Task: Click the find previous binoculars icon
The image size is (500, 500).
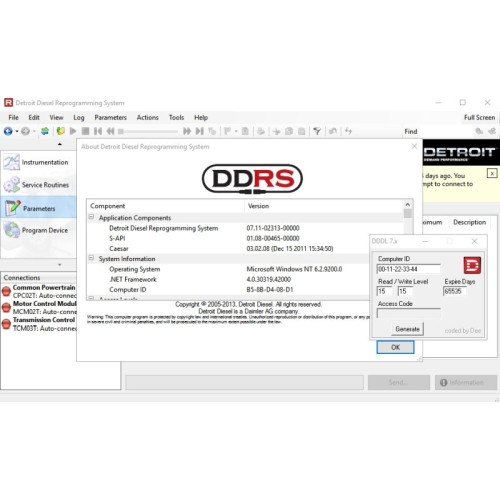Action: coord(492,131)
